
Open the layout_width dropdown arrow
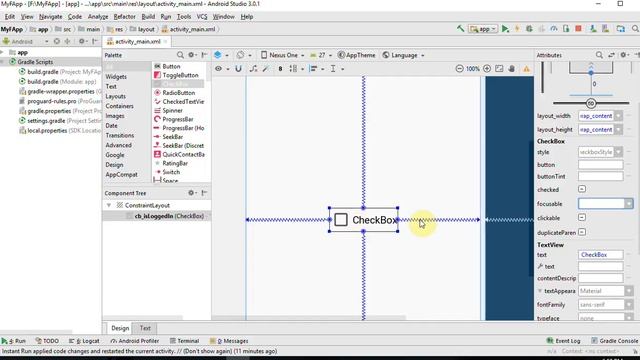point(619,116)
